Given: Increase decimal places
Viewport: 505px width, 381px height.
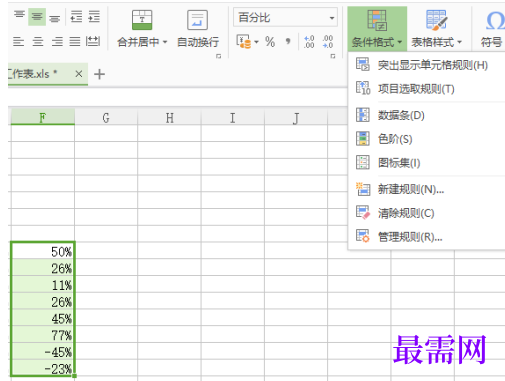Looking at the screenshot, I should [309, 42].
